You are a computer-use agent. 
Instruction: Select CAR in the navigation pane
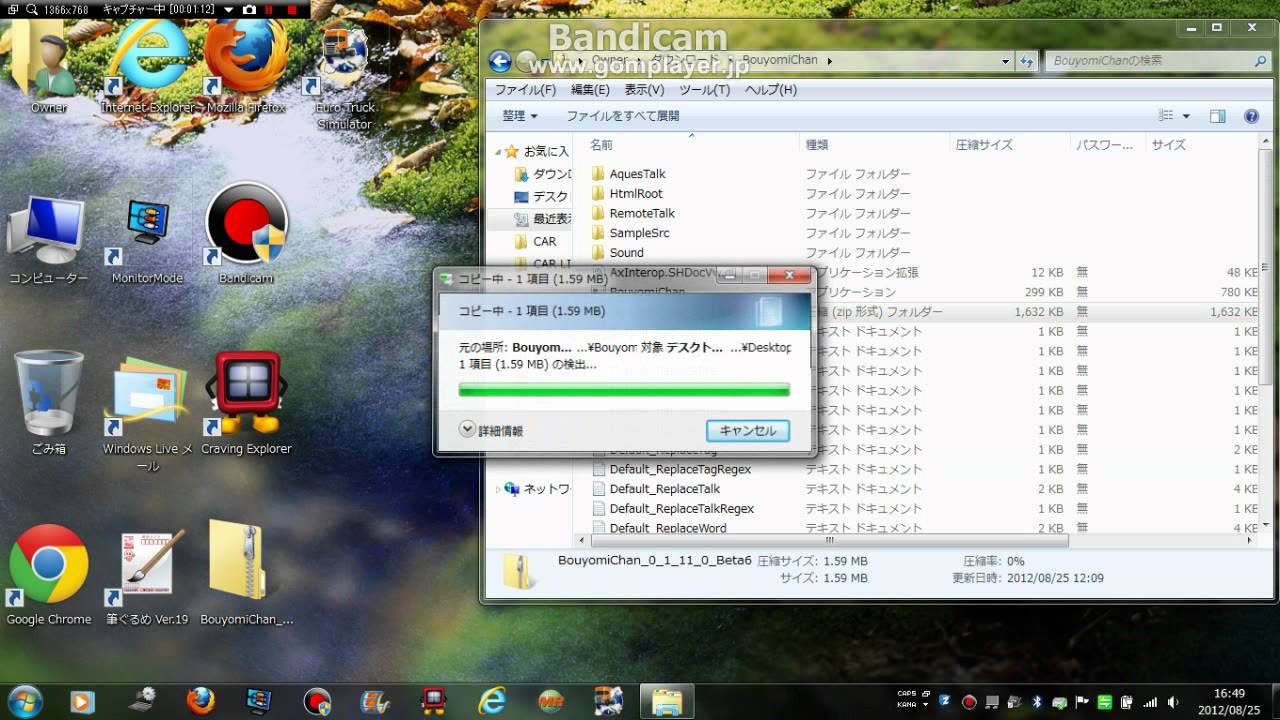[544, 242]
